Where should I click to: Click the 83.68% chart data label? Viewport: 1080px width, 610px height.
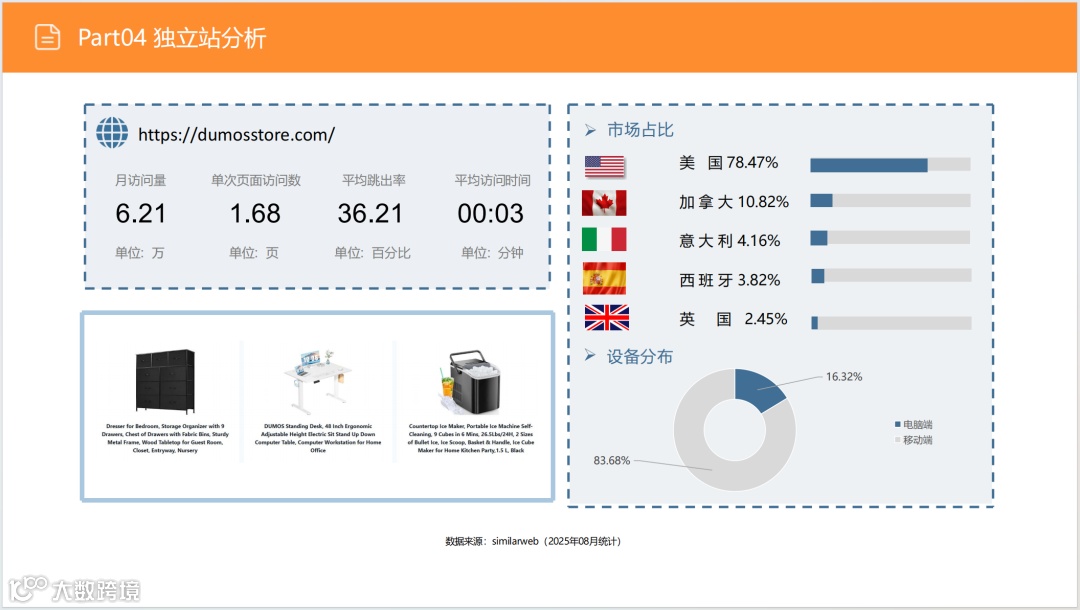click(x=612, y=461)
